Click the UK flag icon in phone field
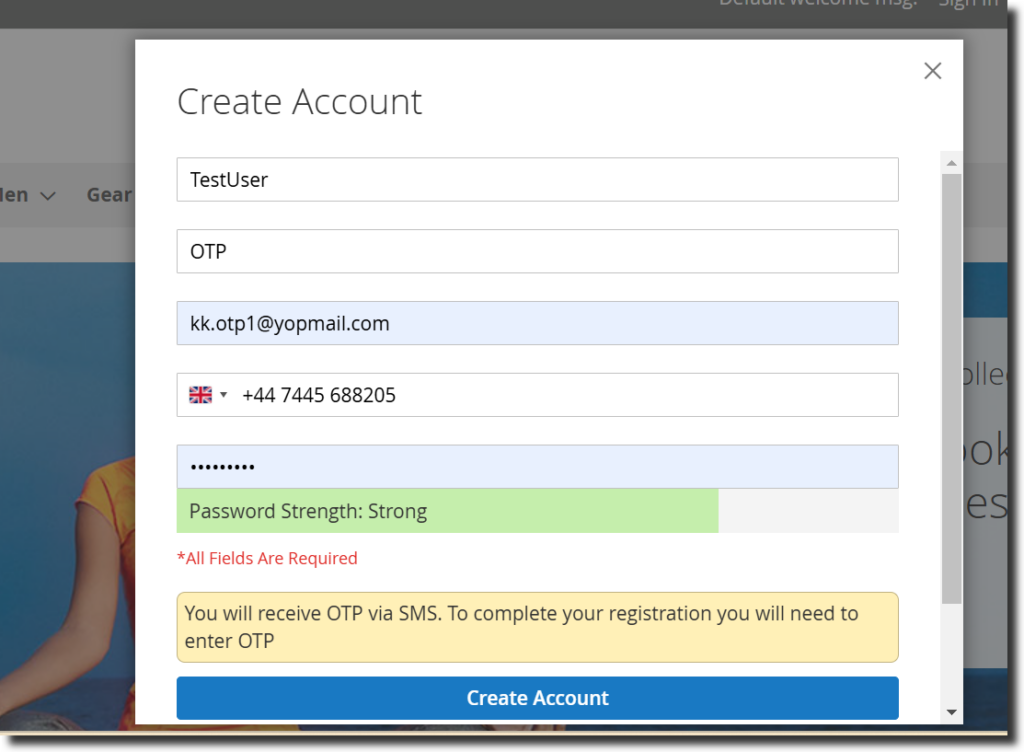1024x752 pixels. 199,394
